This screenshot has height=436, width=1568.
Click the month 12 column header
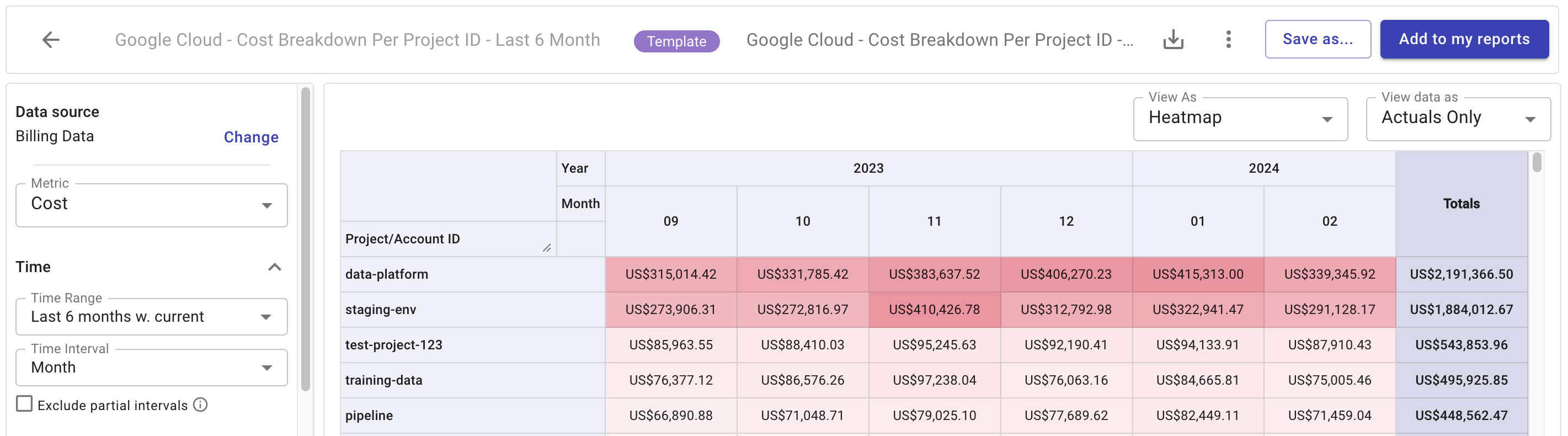click(x=1066, y=221)
